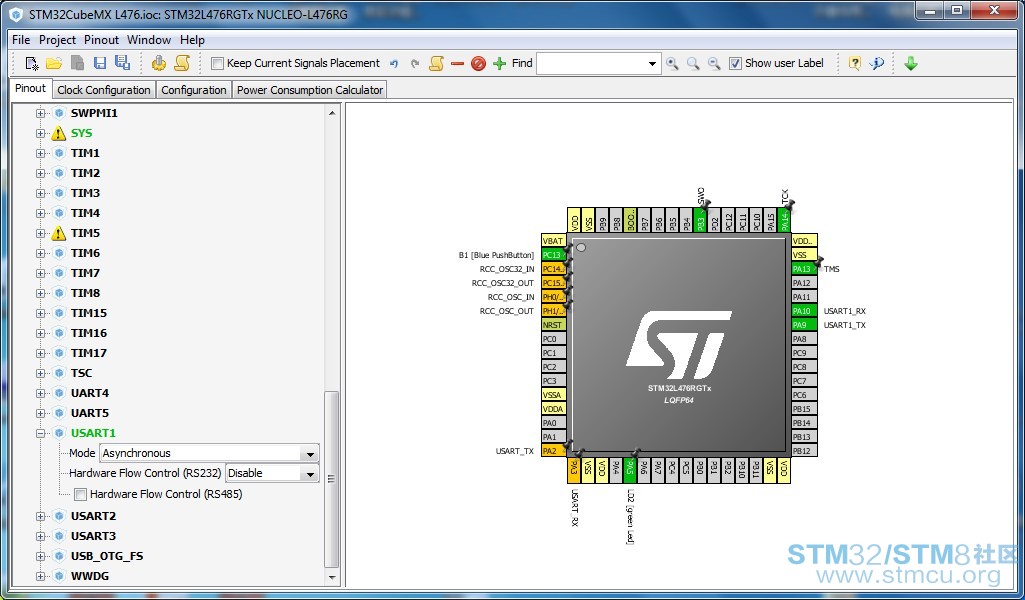
Task: Click the red prohibited-circle toolbar icon
Action: pos(479,63)
